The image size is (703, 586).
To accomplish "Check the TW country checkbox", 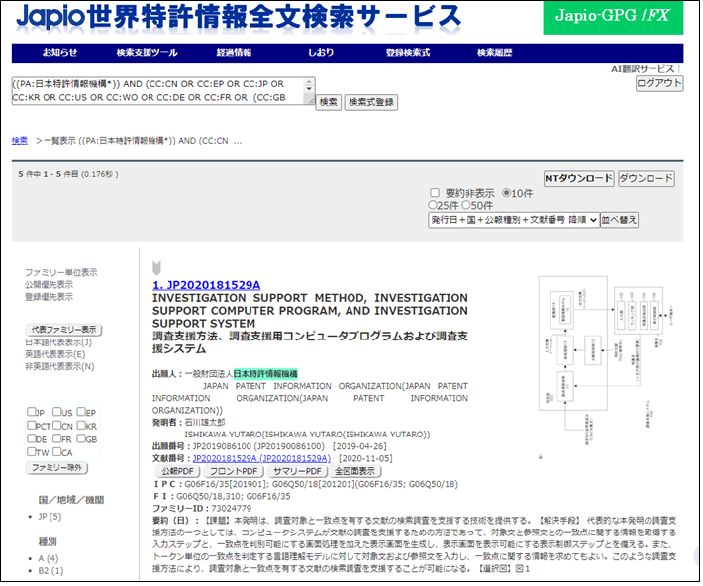I will click(x=32, y=453).
